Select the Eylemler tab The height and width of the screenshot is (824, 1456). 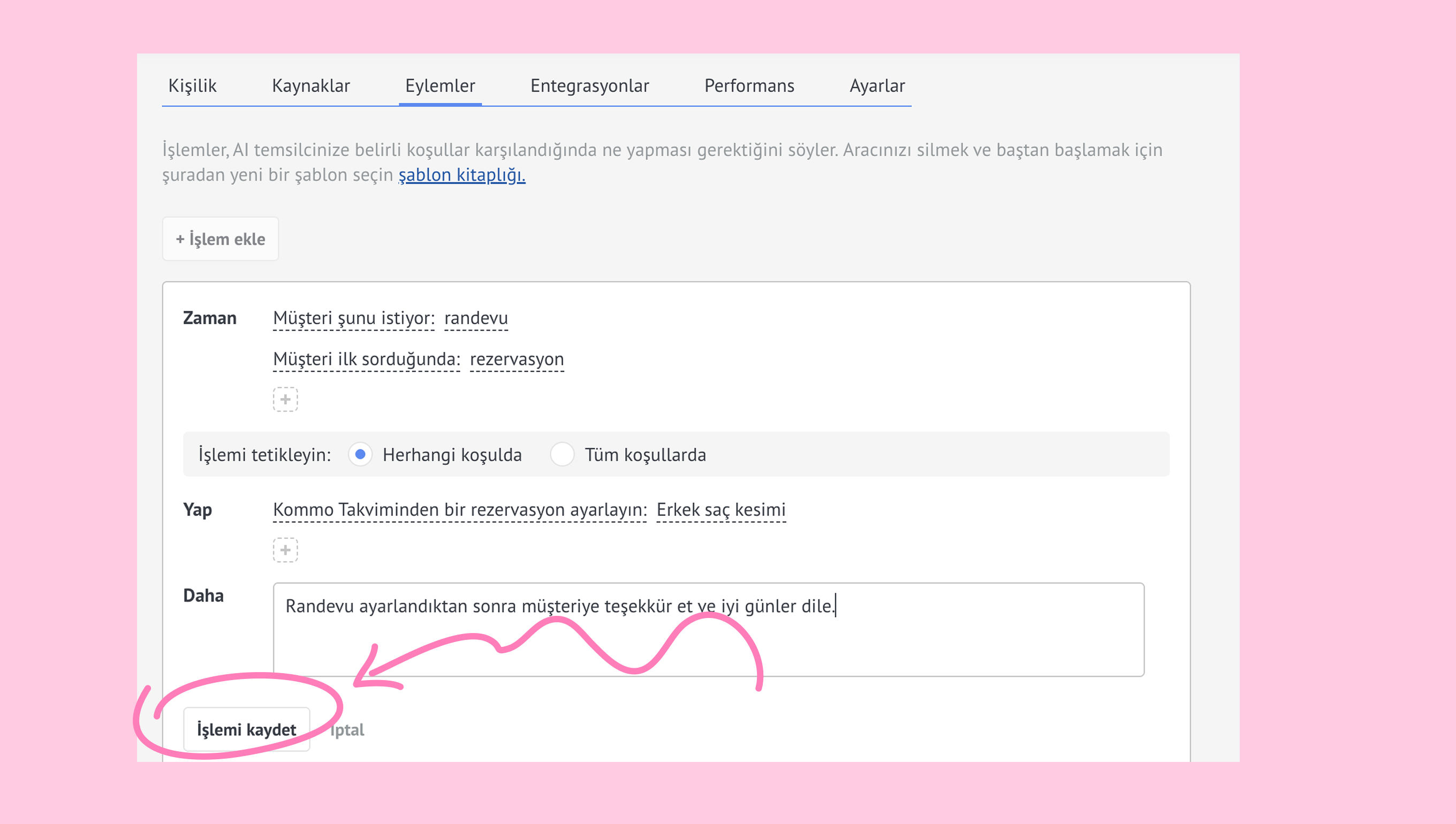tap(440, 86)
